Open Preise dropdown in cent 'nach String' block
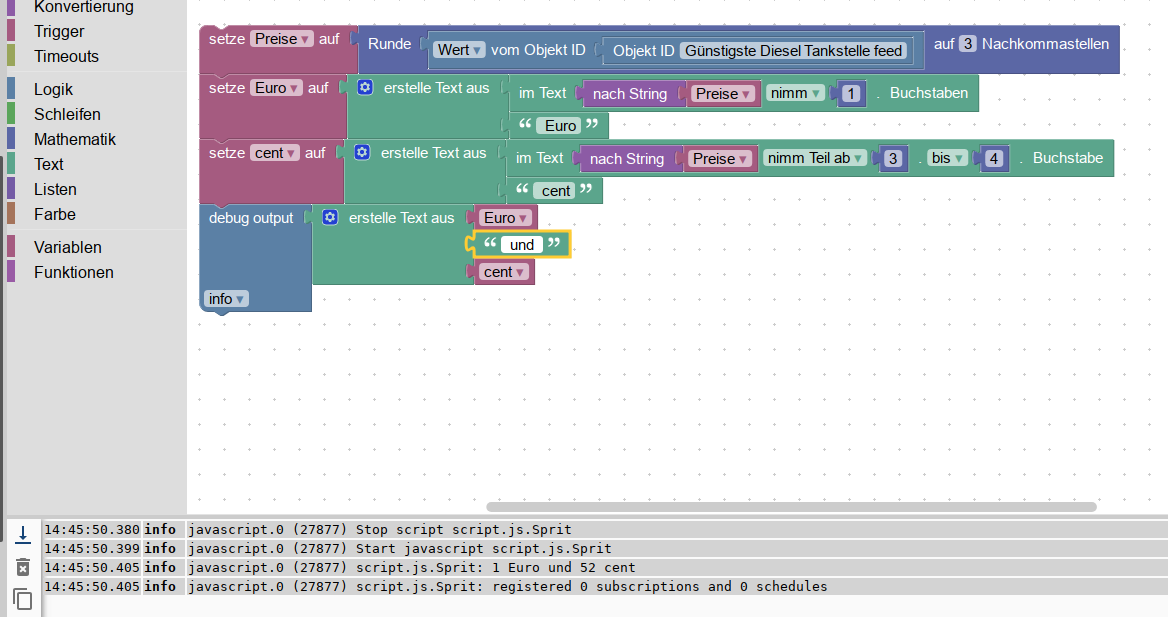This screenshot has width=1168, height=617. coord(720,159)
